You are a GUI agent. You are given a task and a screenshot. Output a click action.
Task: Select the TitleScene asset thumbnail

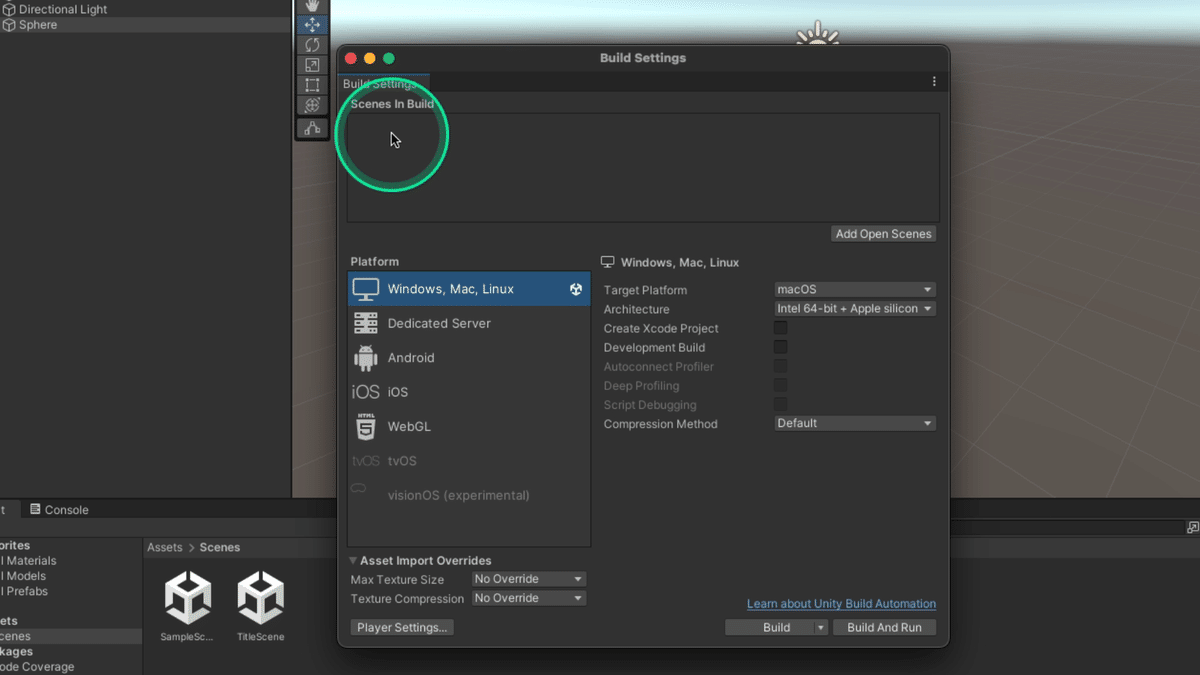click(260, 597)
